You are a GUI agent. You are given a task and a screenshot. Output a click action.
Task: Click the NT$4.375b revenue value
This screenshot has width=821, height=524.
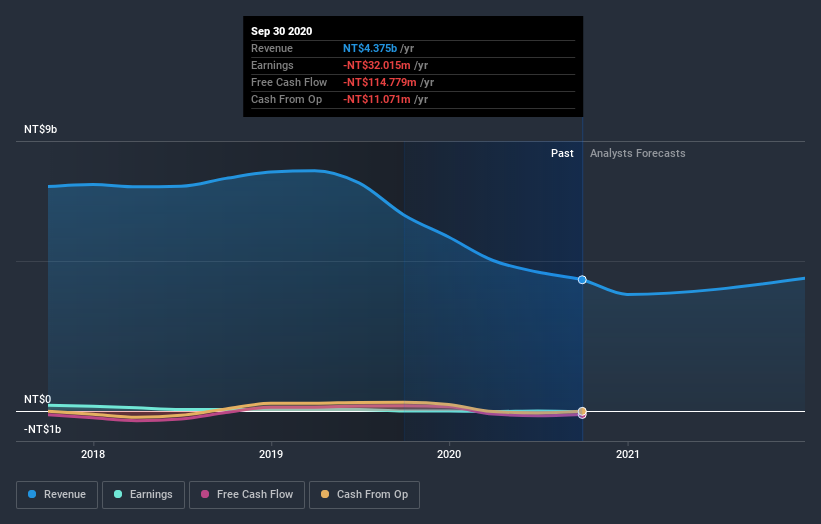pos(370,48)
